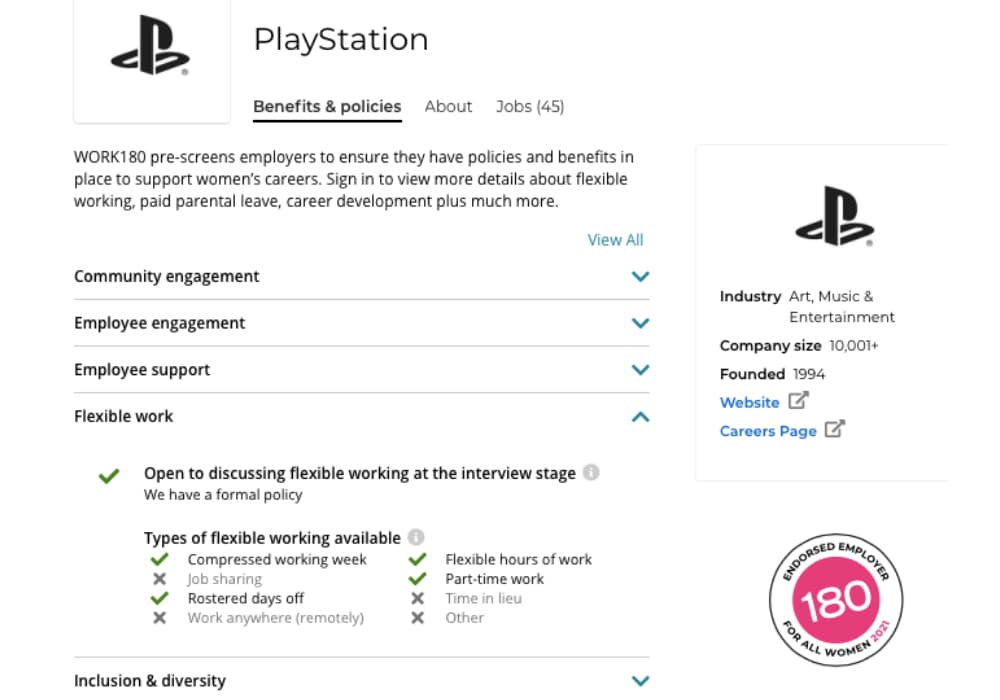The image size is (1000, 700).
Task: Click info icon next to Types of flexible working
Action: 416,537
